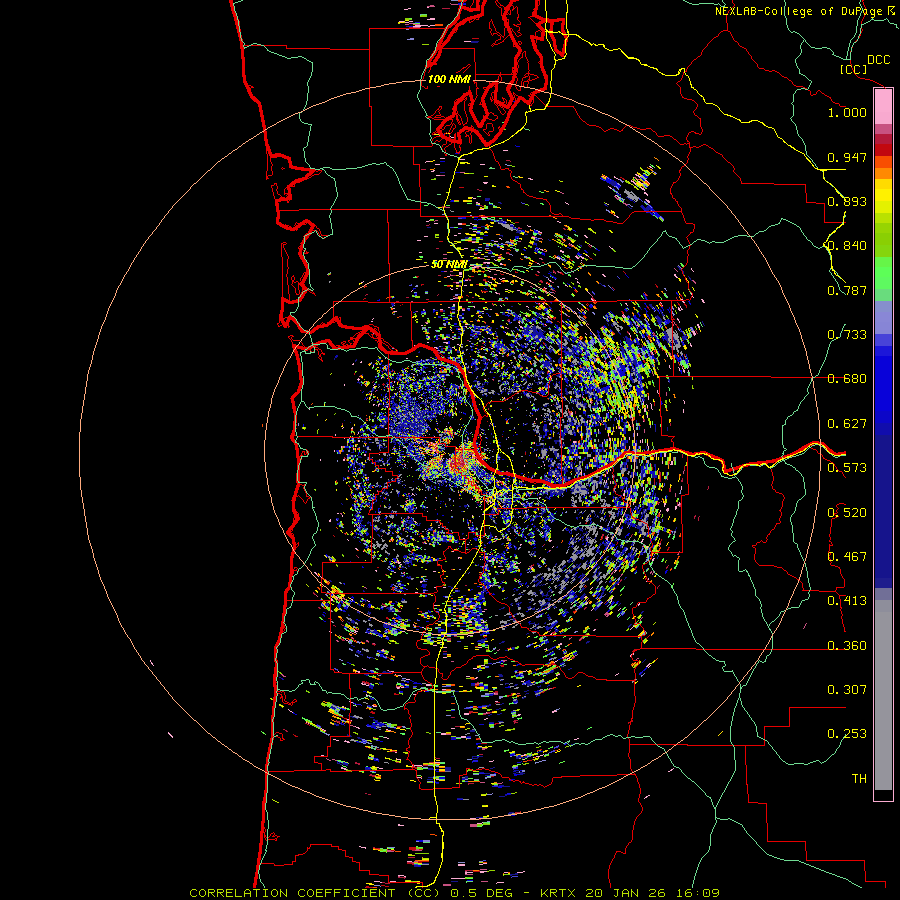Click the 50 NMI range ring label
The width and height of the screenshot is (900, 900).
click(x=449, y=265)
